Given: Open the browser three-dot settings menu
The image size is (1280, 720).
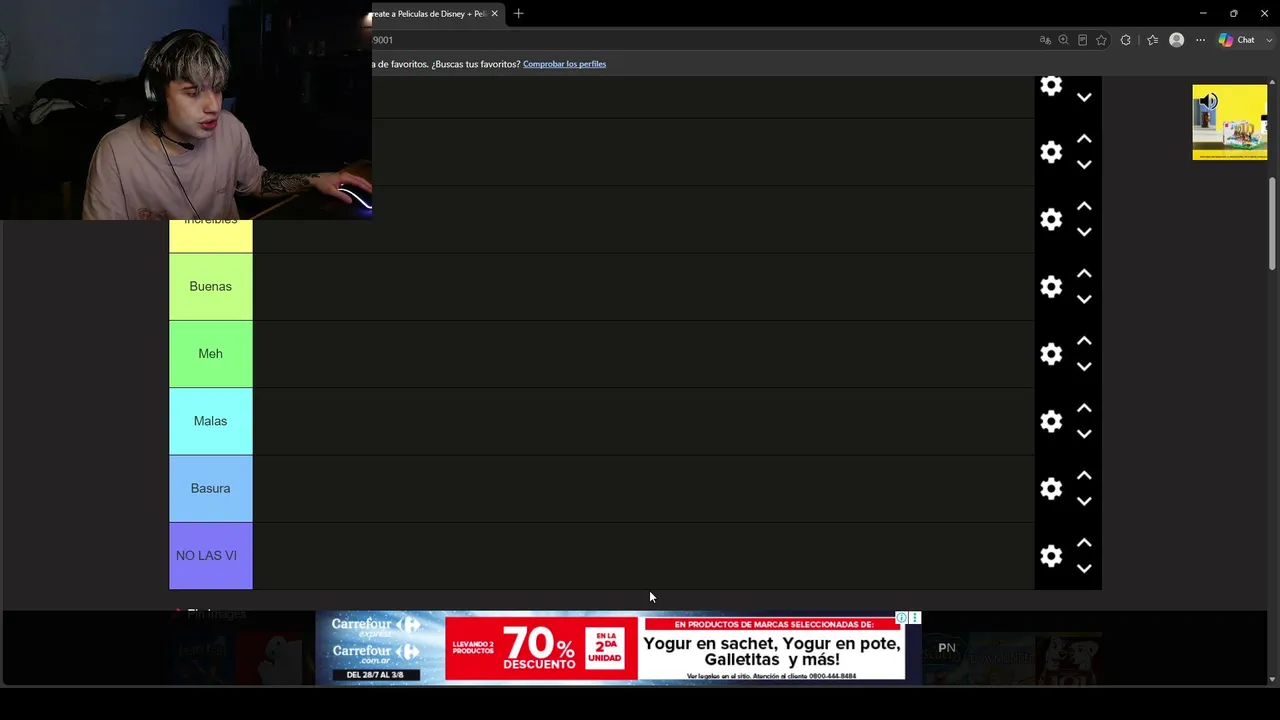Looking at the screenshot, I should [1200, 40].
